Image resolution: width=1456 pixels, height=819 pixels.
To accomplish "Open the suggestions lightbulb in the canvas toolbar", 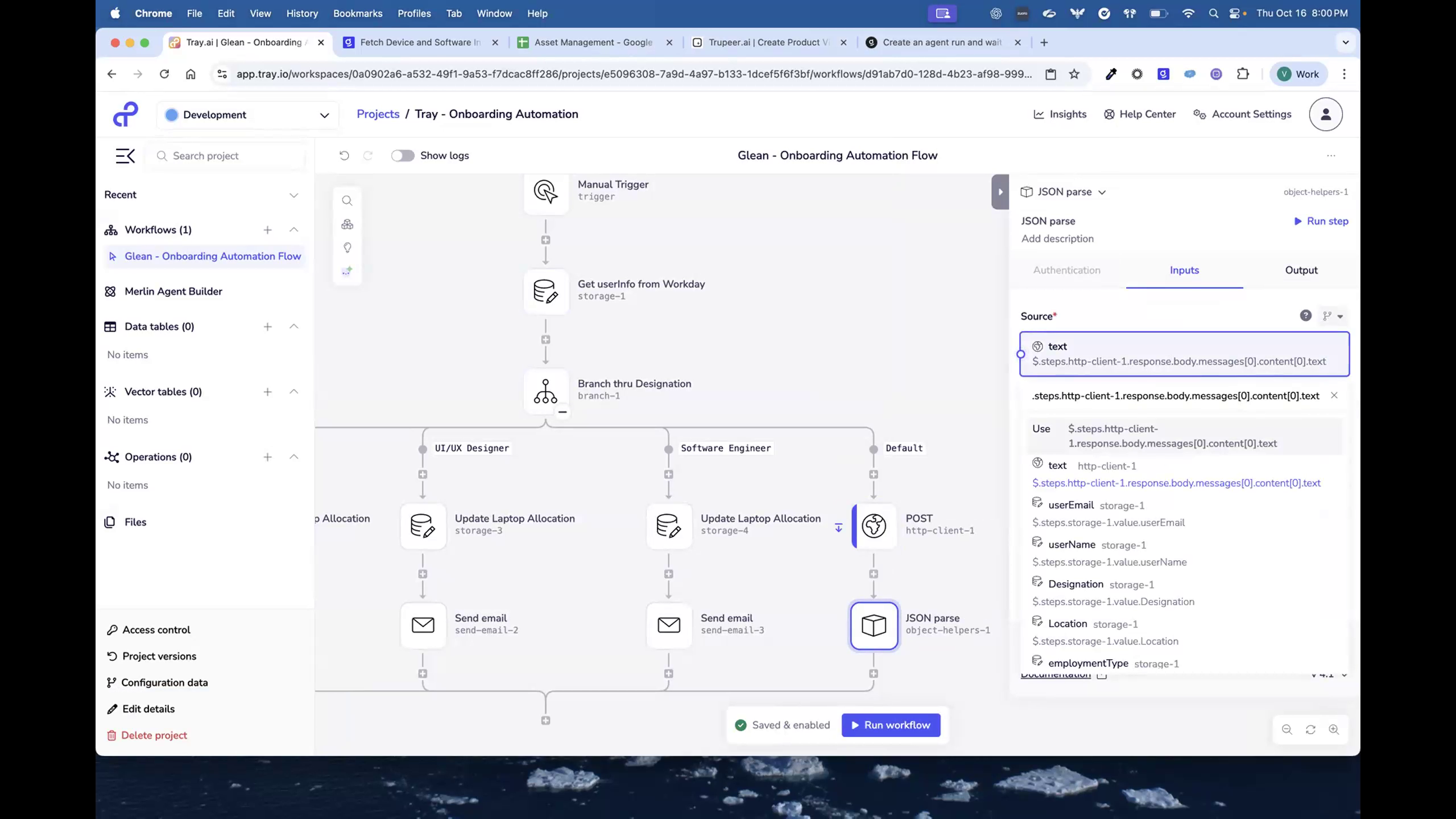I will point(348,247).
